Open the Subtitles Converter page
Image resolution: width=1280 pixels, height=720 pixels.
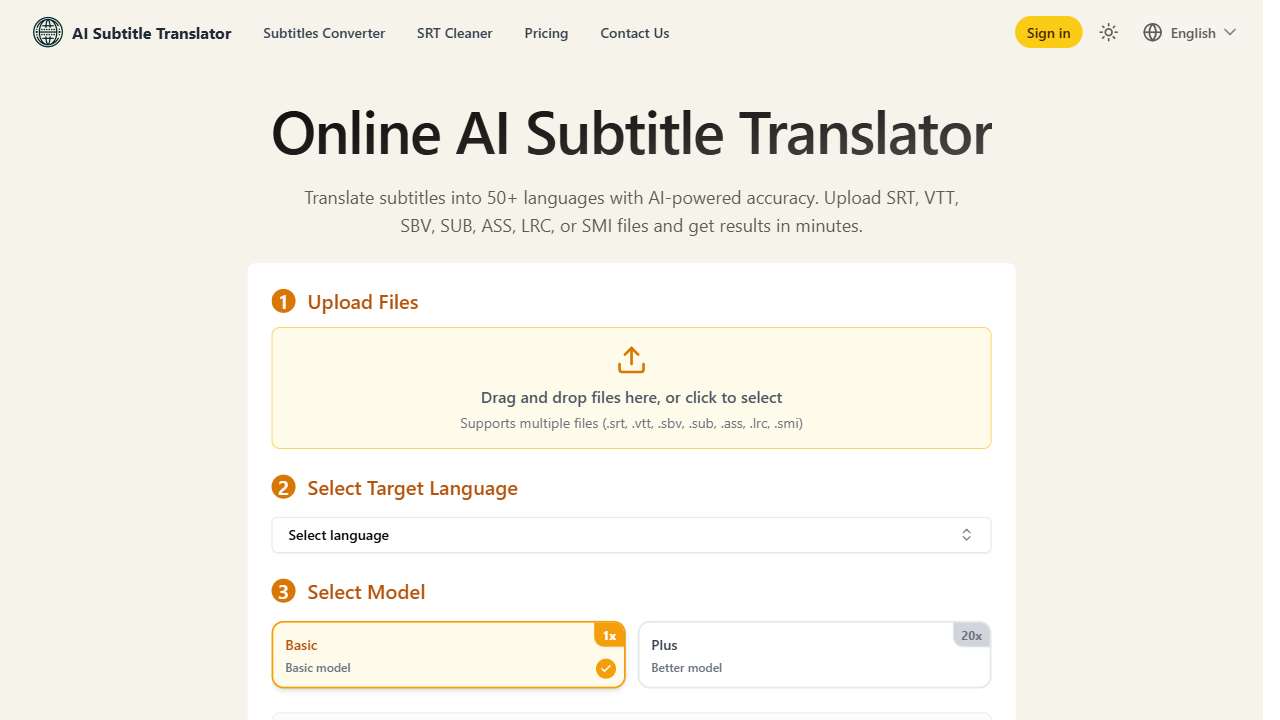point(323,33)
